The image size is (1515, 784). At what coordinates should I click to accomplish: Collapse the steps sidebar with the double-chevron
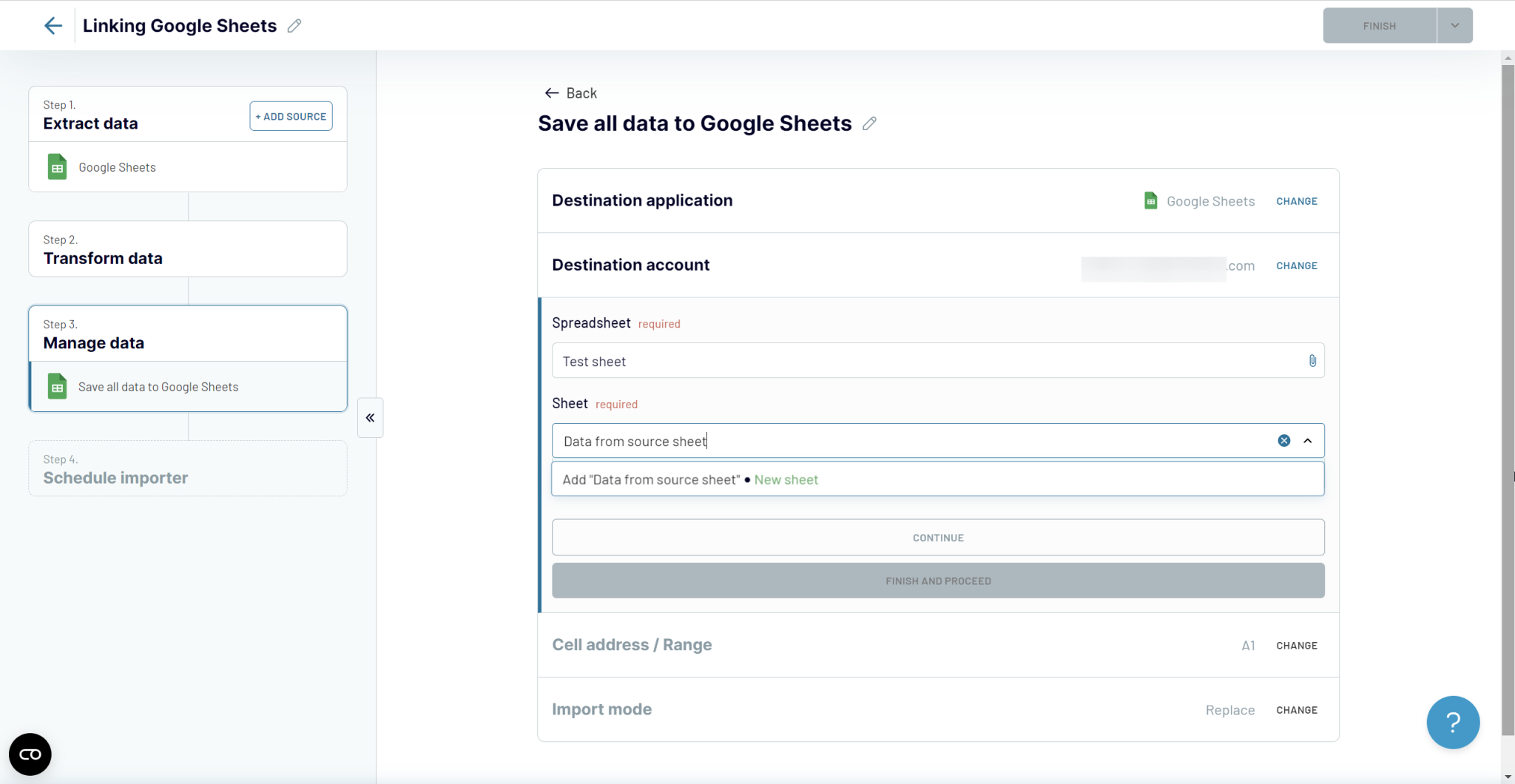370,417
